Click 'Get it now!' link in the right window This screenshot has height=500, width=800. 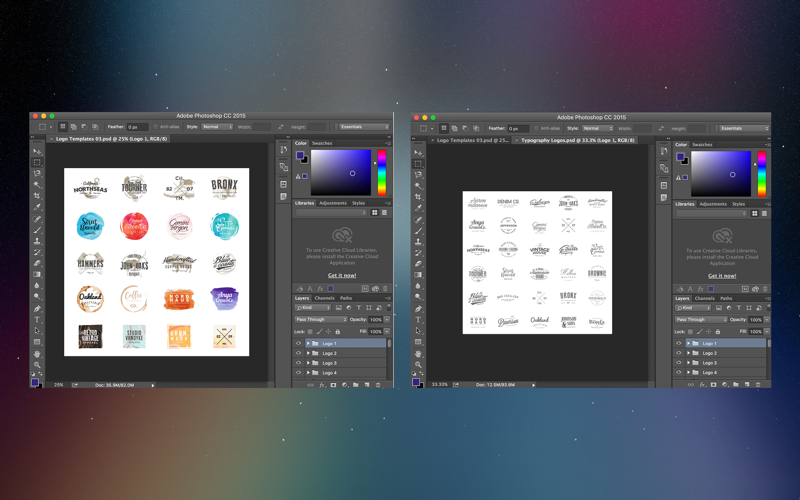722,276
